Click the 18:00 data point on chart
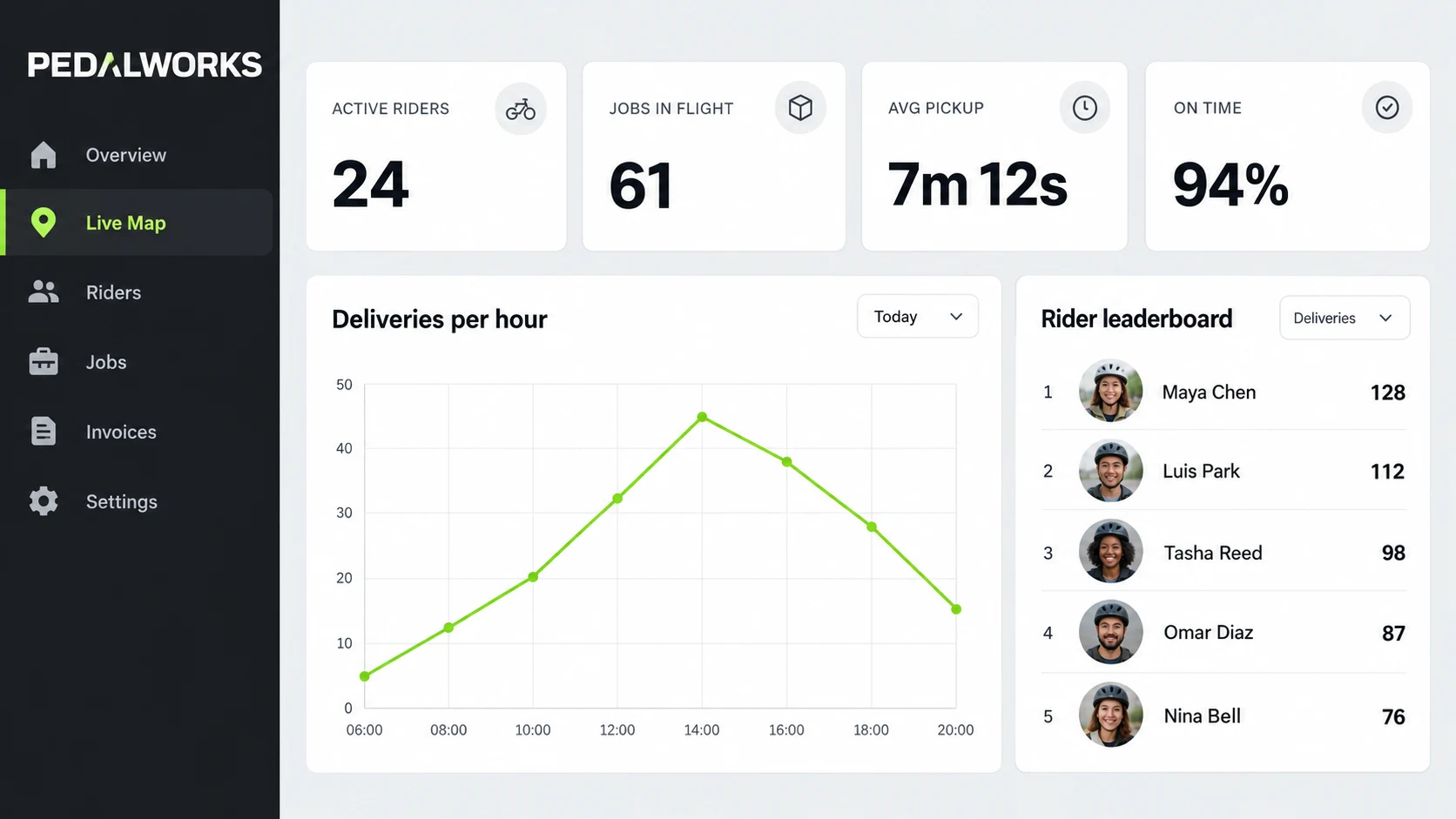Viewport: 1456px width, 819px height. coord(872,527)
